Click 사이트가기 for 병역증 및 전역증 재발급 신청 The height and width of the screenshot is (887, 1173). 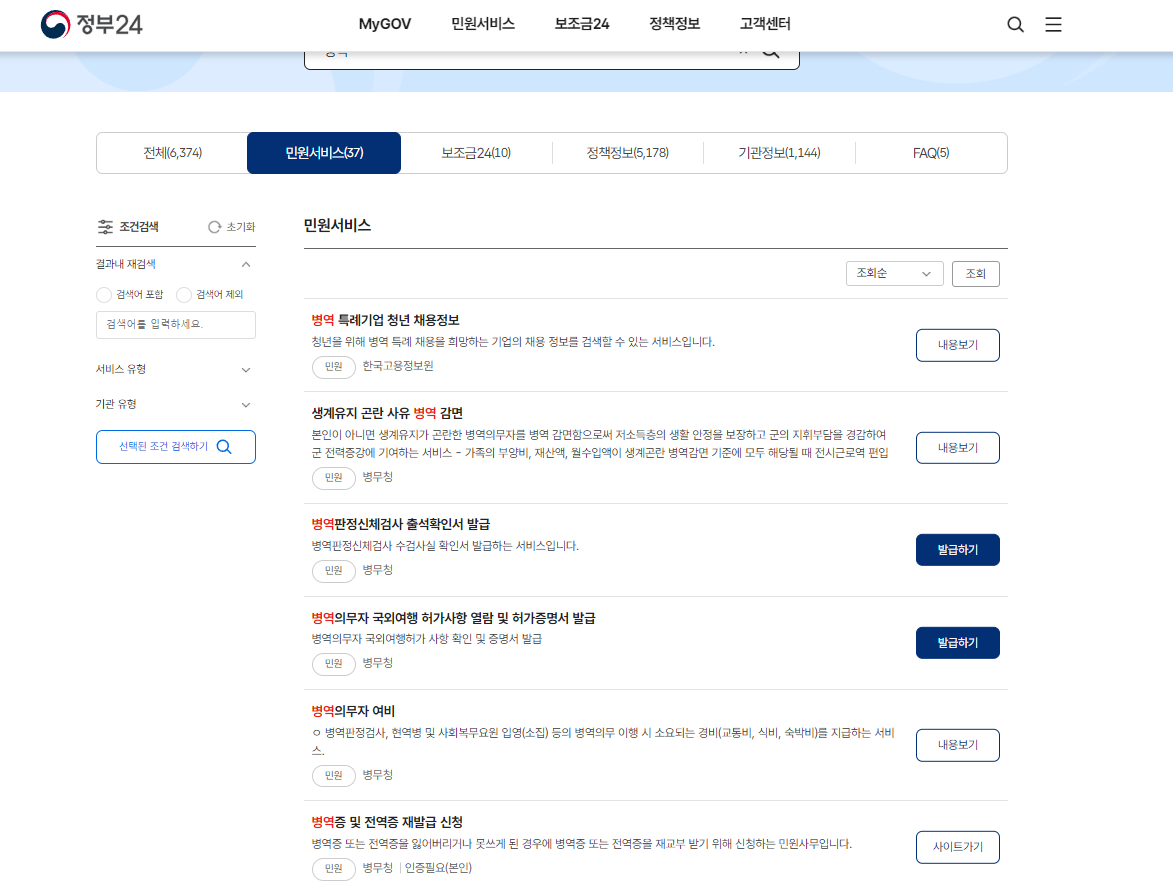tap(957, 846)
